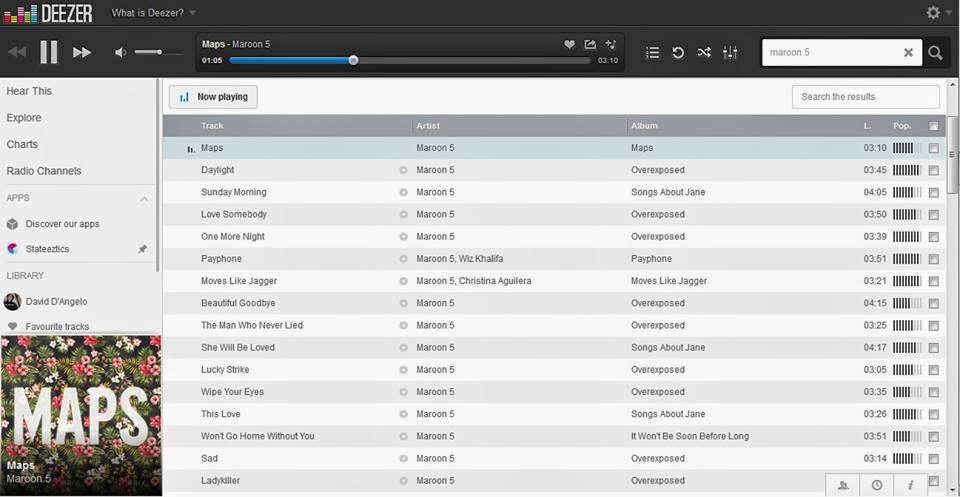Toggle repeat mode
The height and width of the screenshot is (497, 960).
click(678, 53)
